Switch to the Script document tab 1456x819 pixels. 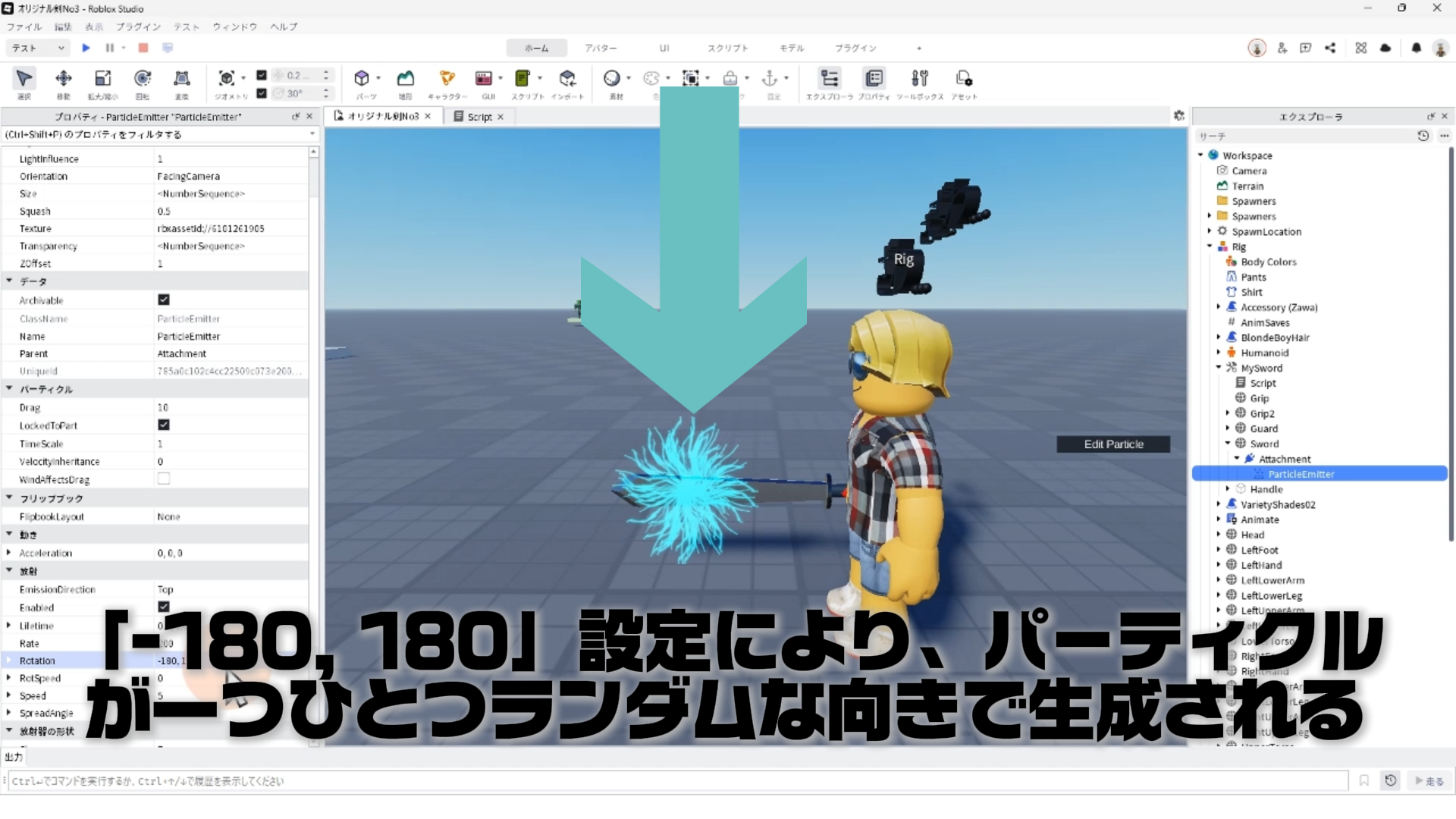coord(479,117)
